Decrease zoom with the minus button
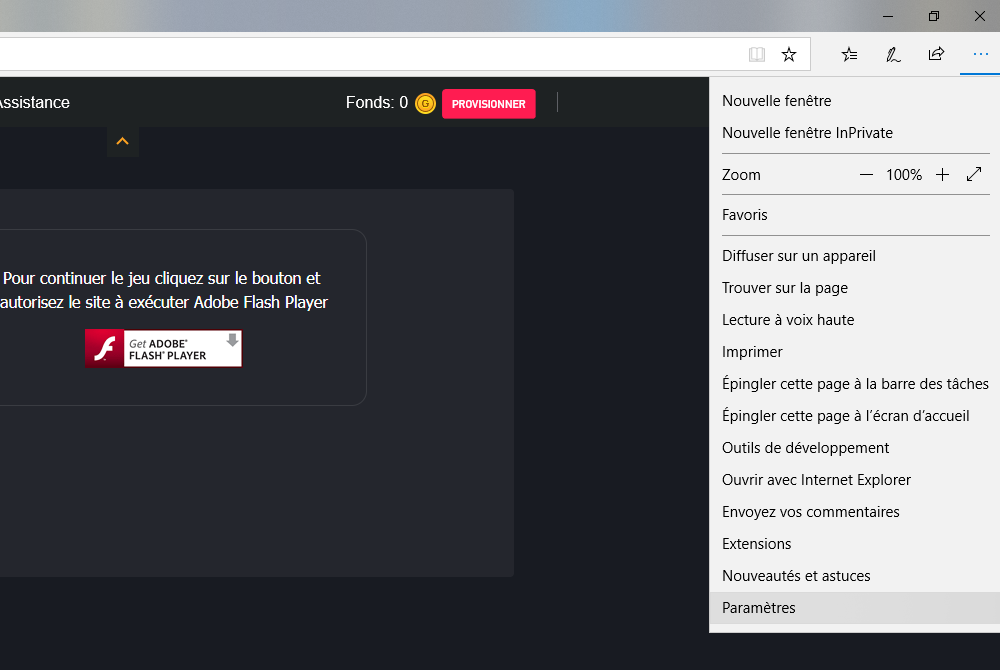Viewport: 1000px width, 670px height. click(866, 175)
